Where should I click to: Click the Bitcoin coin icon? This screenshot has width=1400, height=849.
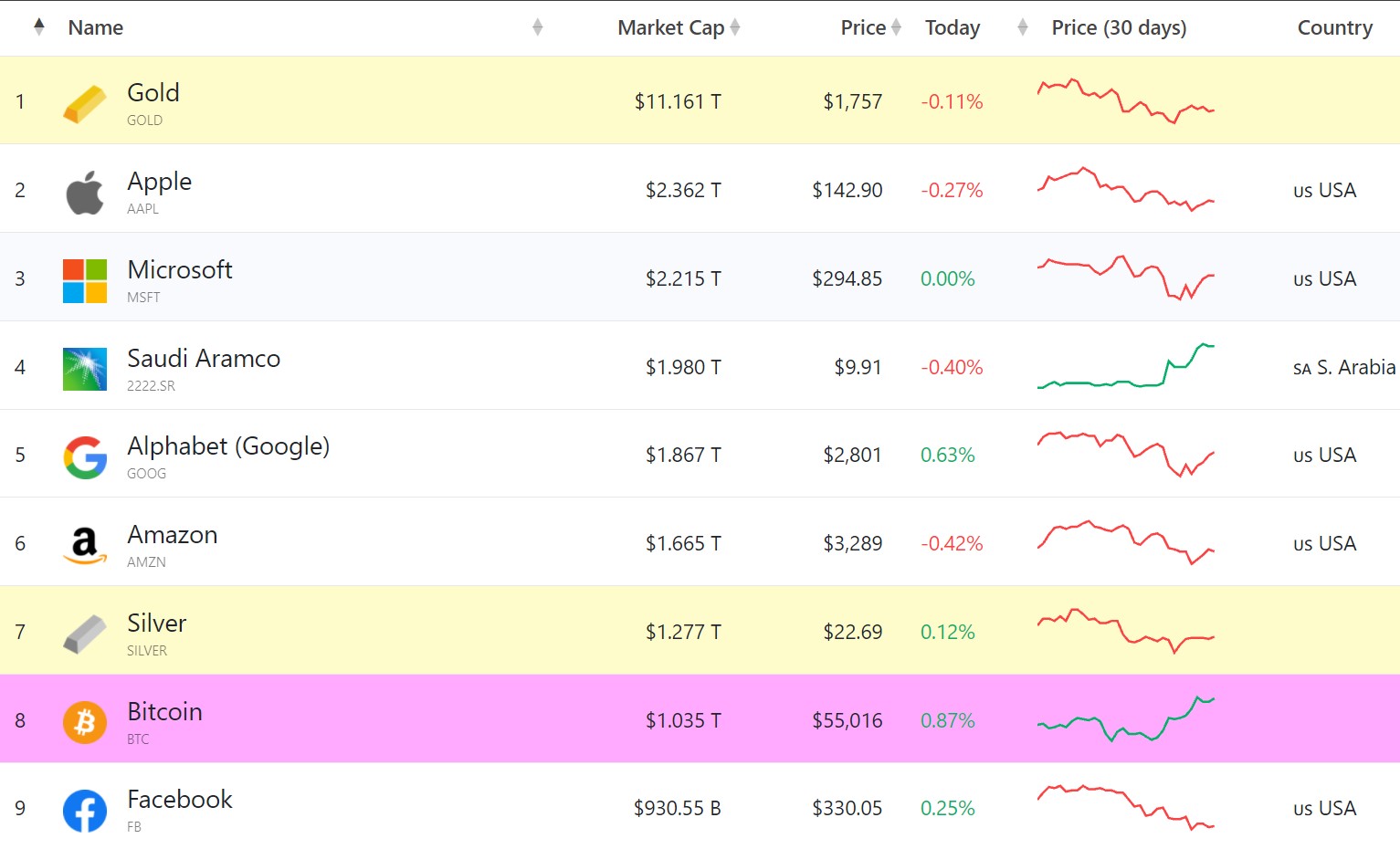(85, 722)
